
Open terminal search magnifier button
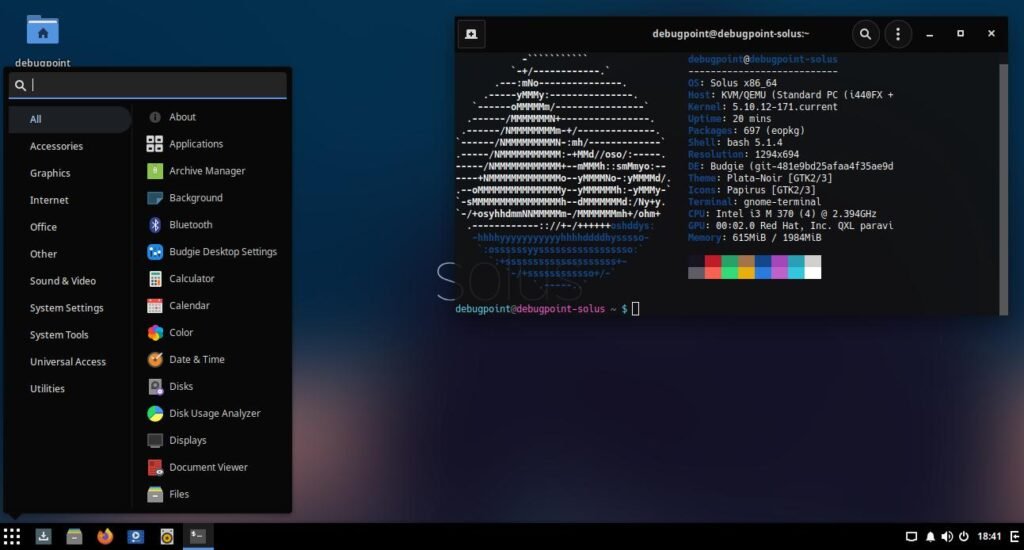coord(865,34)
